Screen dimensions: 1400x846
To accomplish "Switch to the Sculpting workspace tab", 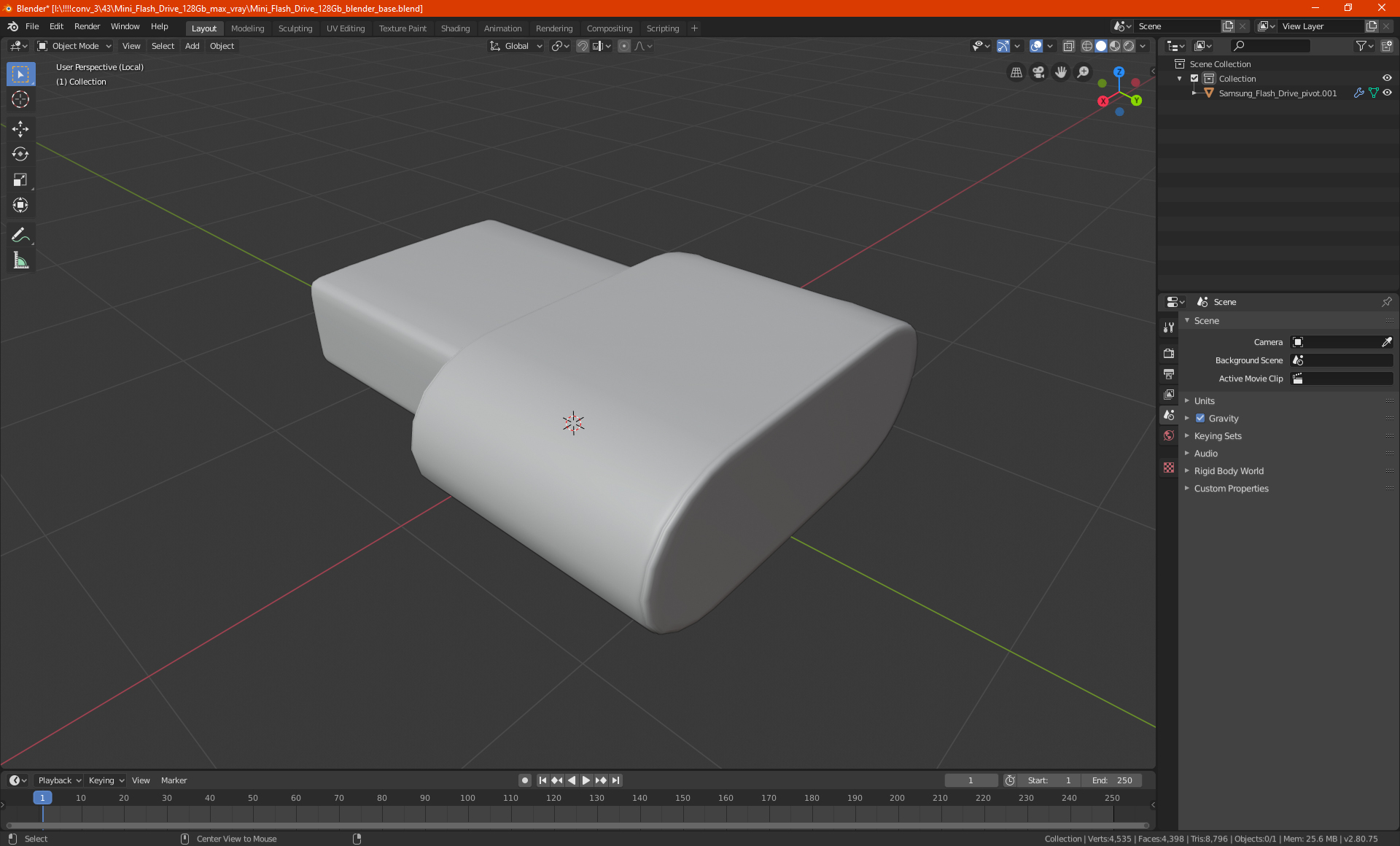I will pyautogui.click(x=295, y=28).
